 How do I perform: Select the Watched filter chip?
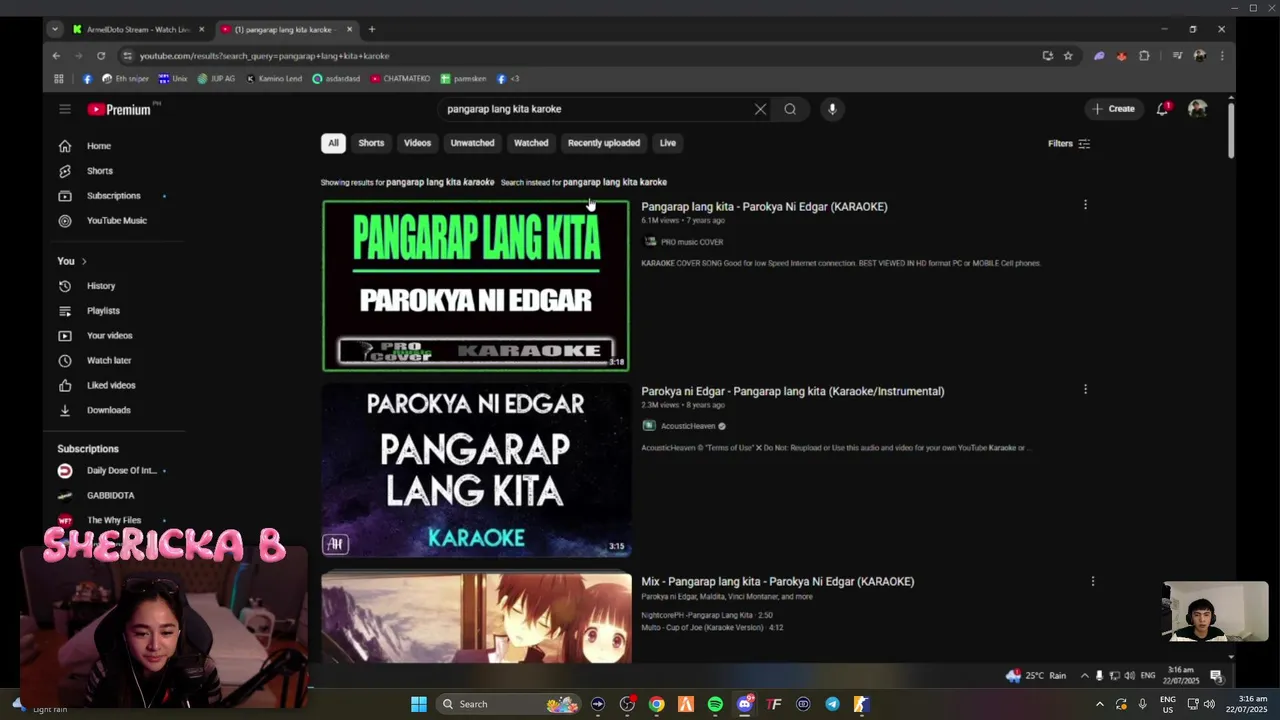pos(531,143)
